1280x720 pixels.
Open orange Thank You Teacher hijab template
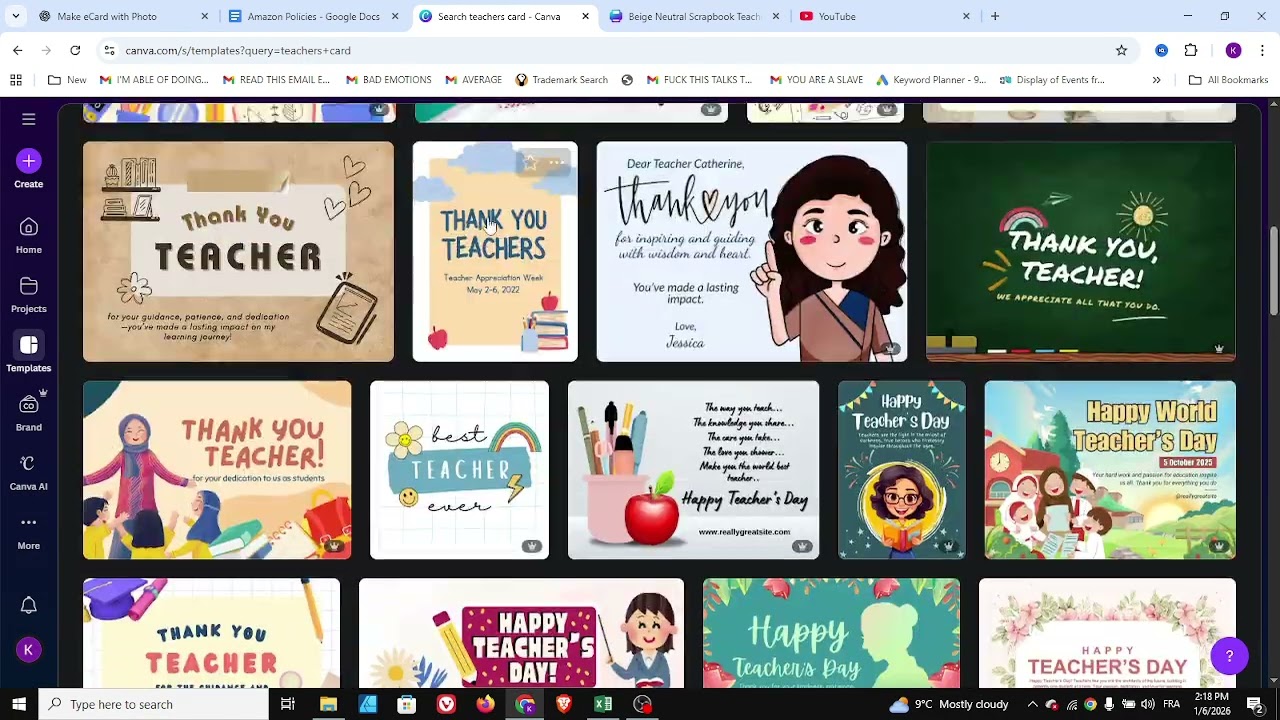point(217,470)
